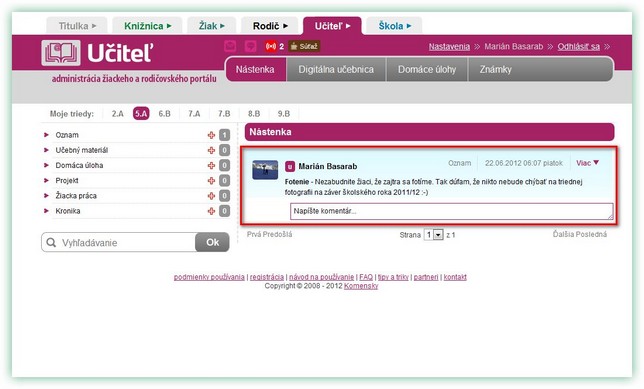This screenshot has width=644, height=389.
Task: Click the Učiteľ book logo
Action: point(61,53)
